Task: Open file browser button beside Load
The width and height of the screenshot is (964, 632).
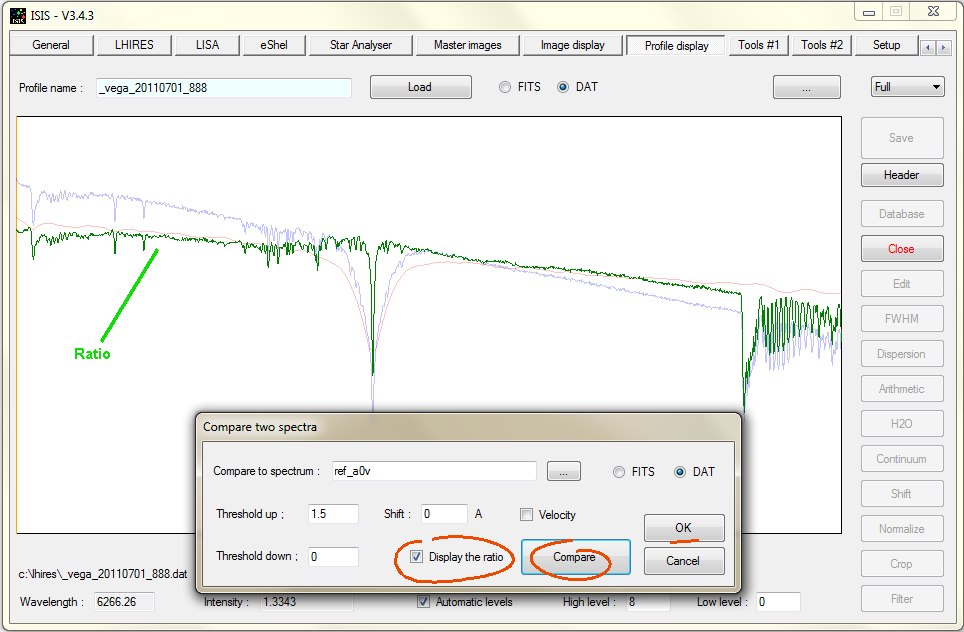Action: tap(806, 87)
